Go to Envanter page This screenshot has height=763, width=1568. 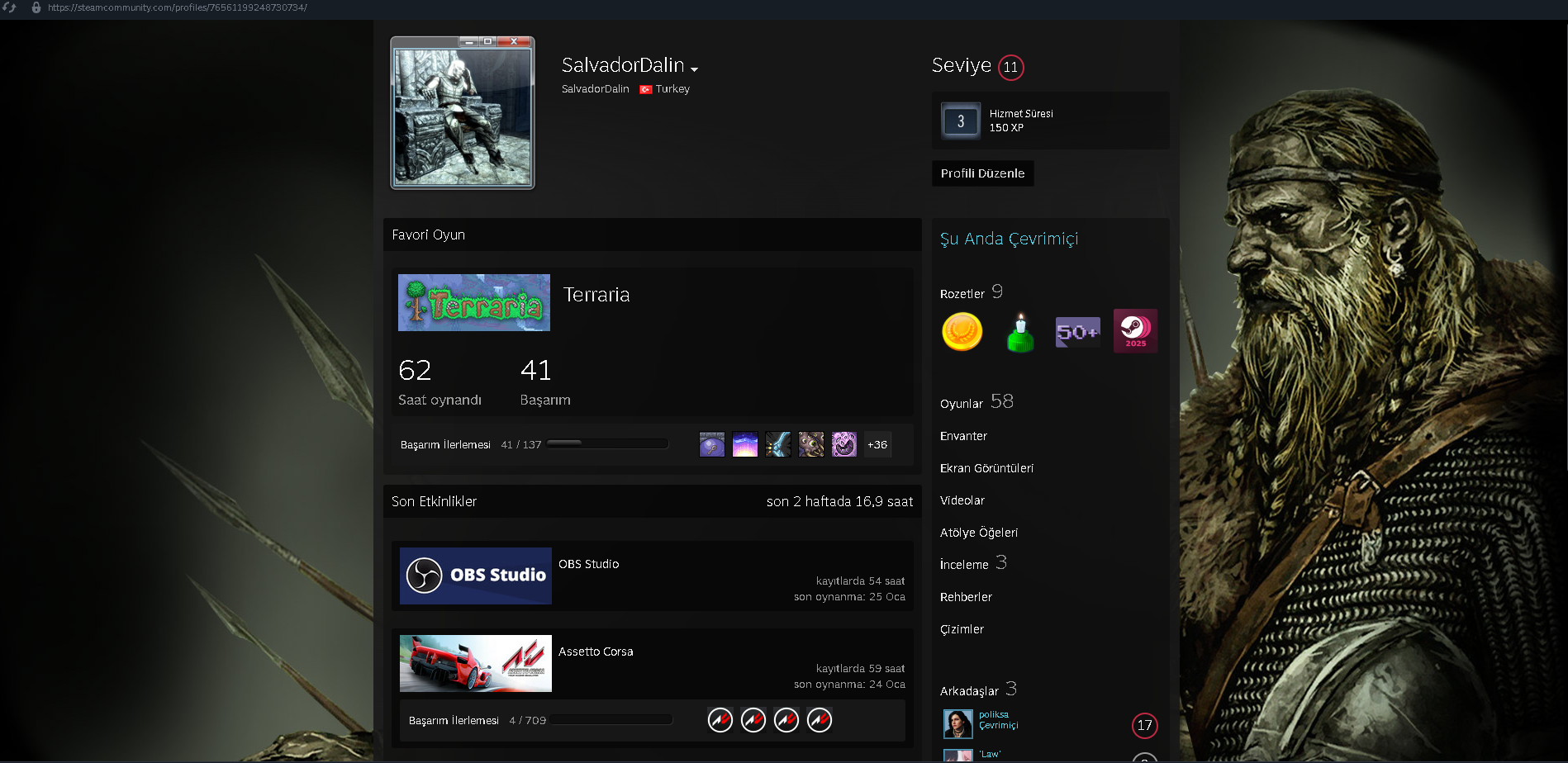[x=963, y=436]
